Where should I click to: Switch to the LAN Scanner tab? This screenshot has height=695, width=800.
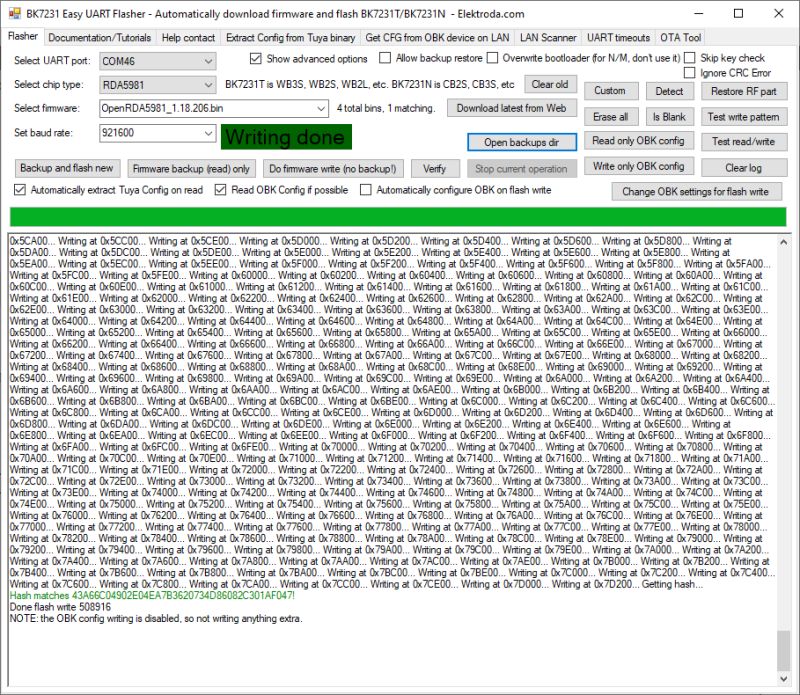[x=548, y=38]
